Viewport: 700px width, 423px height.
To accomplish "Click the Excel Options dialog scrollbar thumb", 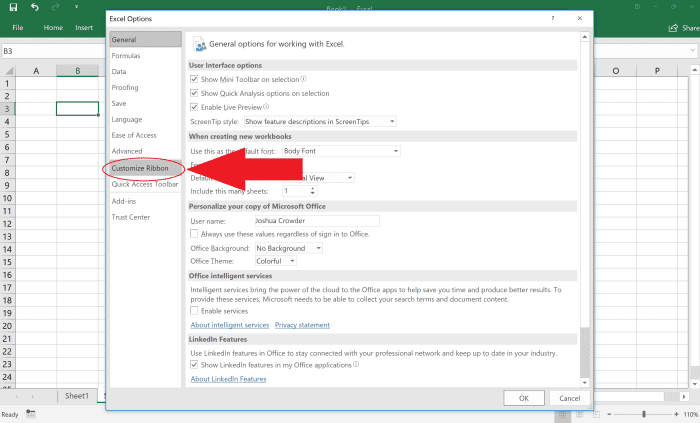I will [x=585, y=352].
